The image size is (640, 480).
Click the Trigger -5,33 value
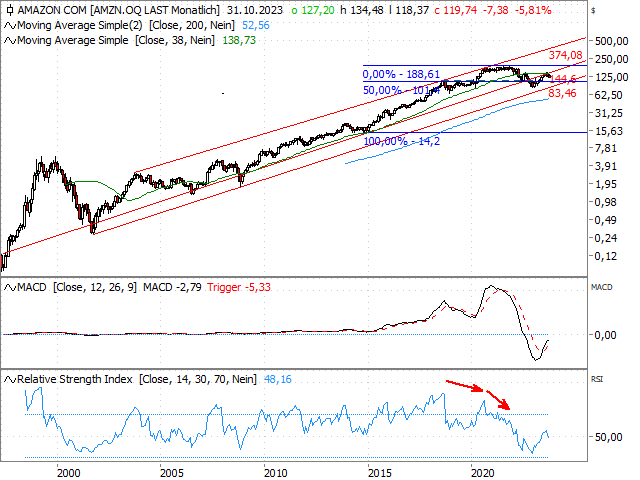click(239, 288)
